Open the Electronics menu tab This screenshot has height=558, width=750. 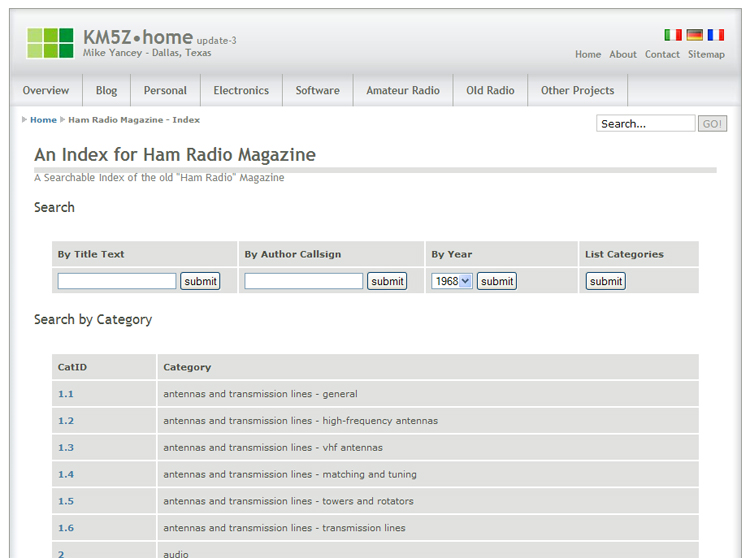241,90
